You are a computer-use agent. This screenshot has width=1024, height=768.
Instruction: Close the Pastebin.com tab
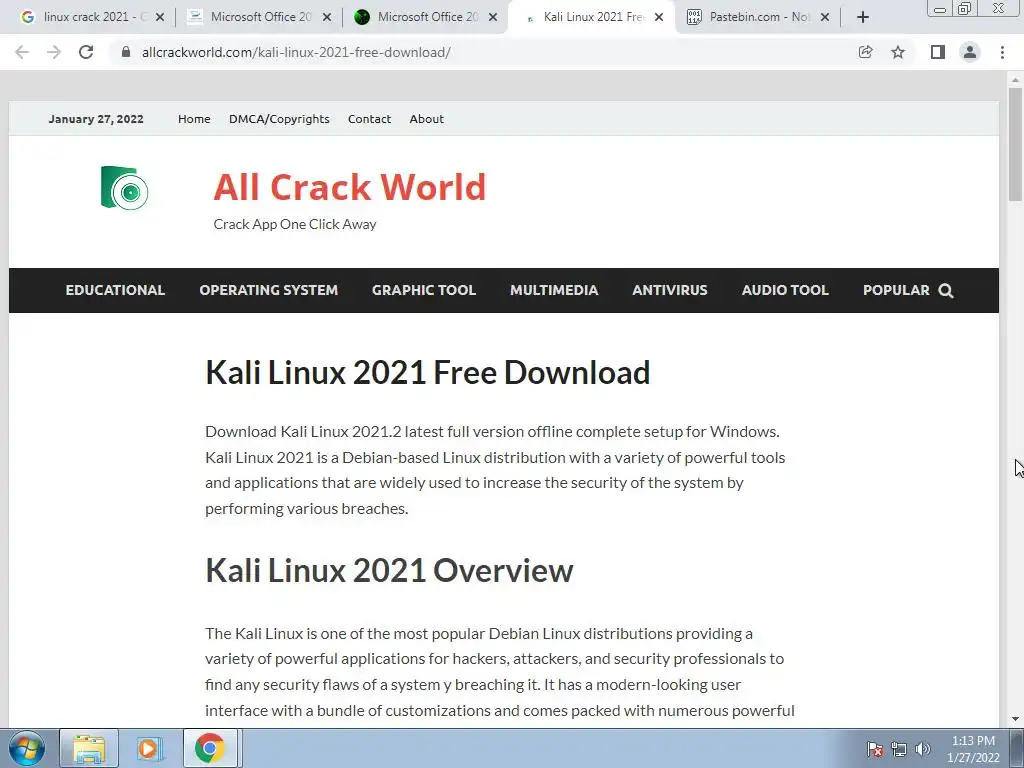pos(825,17)
